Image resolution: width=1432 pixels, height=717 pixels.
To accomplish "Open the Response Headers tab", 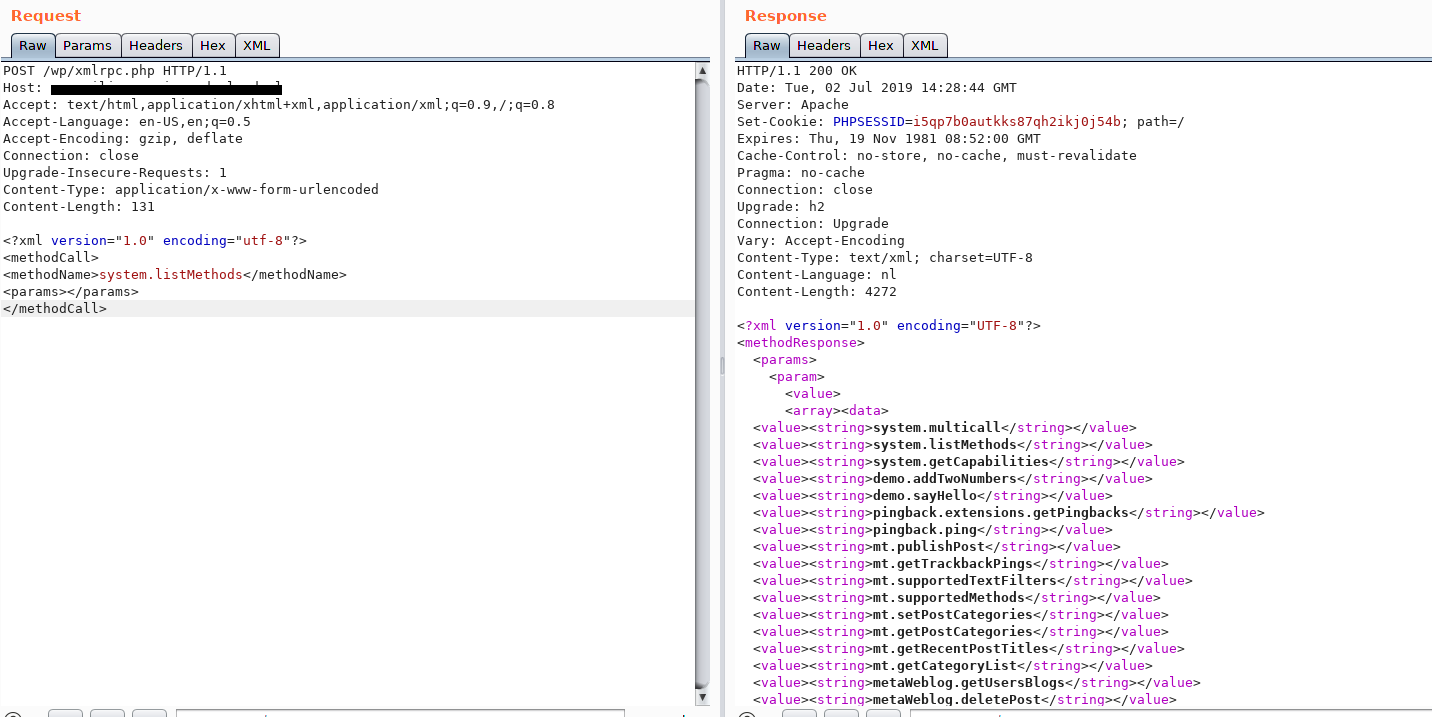I will (823, 46).
